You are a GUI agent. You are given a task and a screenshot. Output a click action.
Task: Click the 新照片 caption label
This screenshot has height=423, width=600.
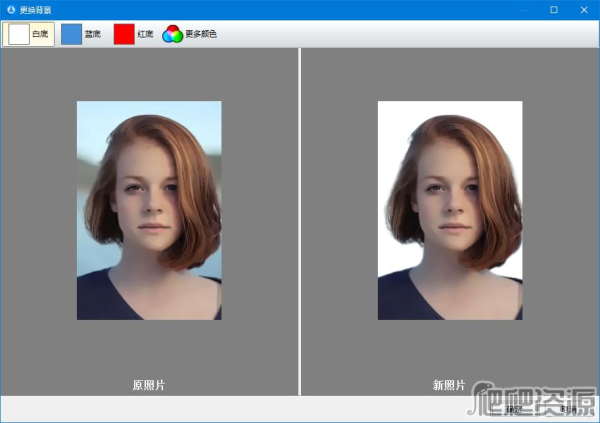tap(449, 385)
